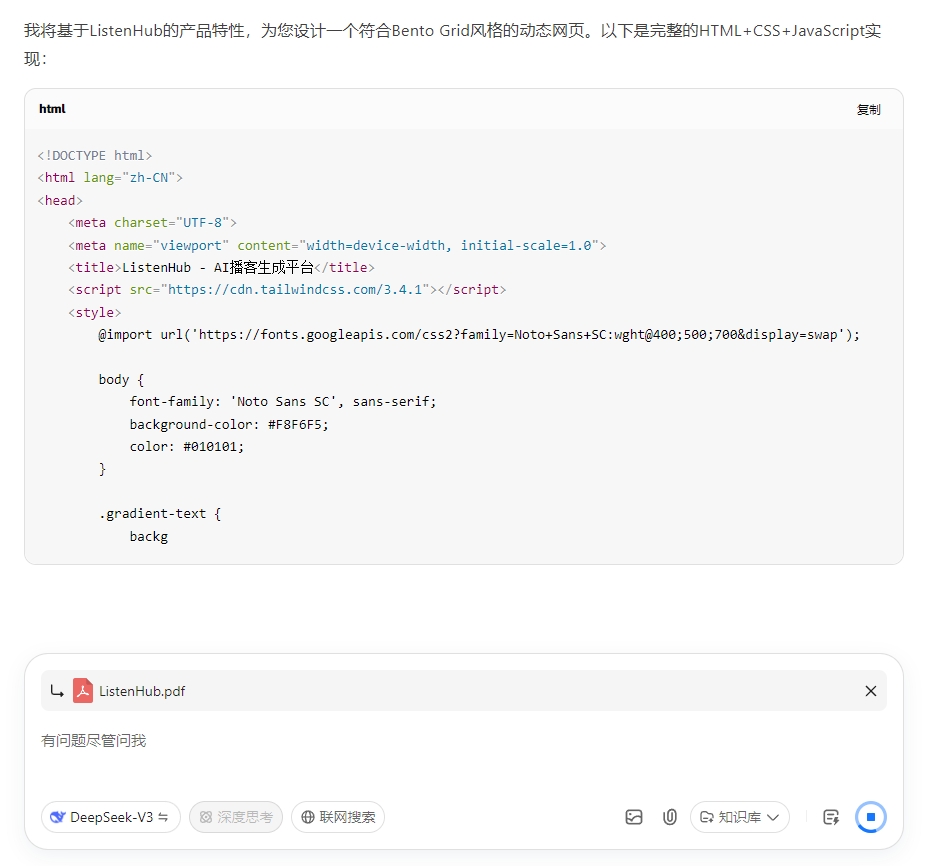Click the .gradient-text { selector line

point(159,514)
